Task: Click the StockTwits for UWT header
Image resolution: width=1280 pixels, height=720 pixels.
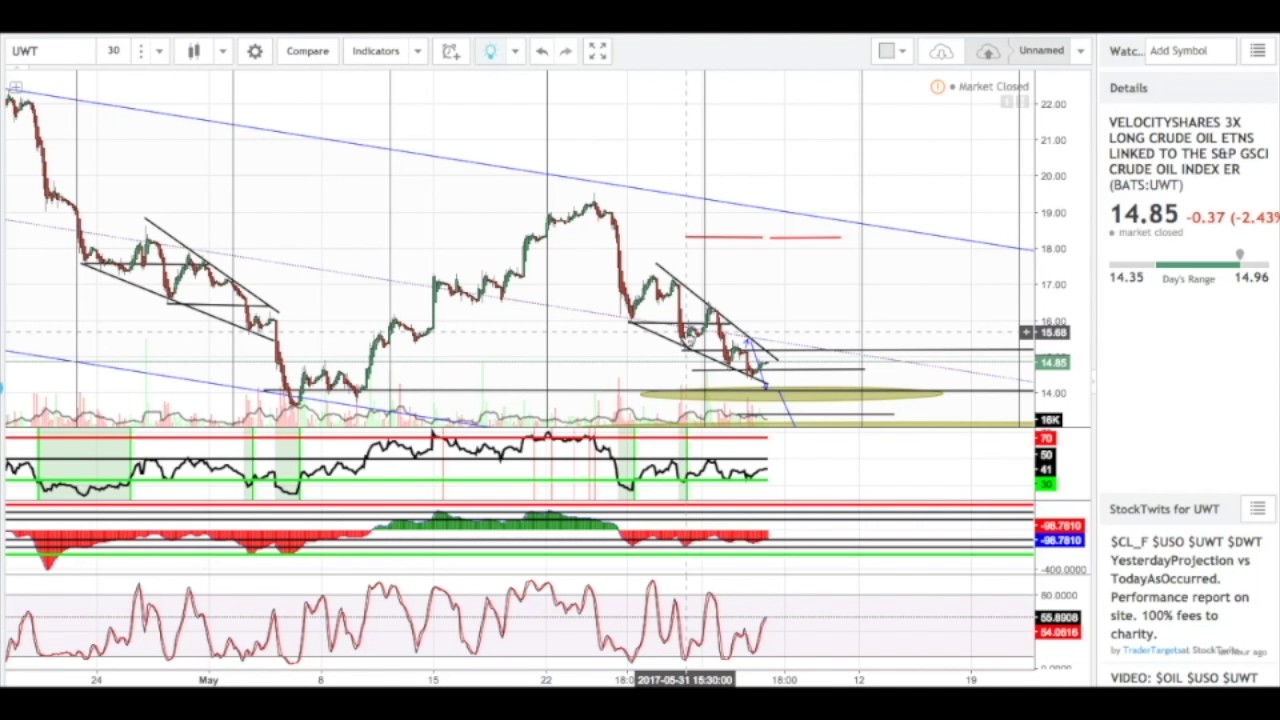Action: coord(1164,509)
